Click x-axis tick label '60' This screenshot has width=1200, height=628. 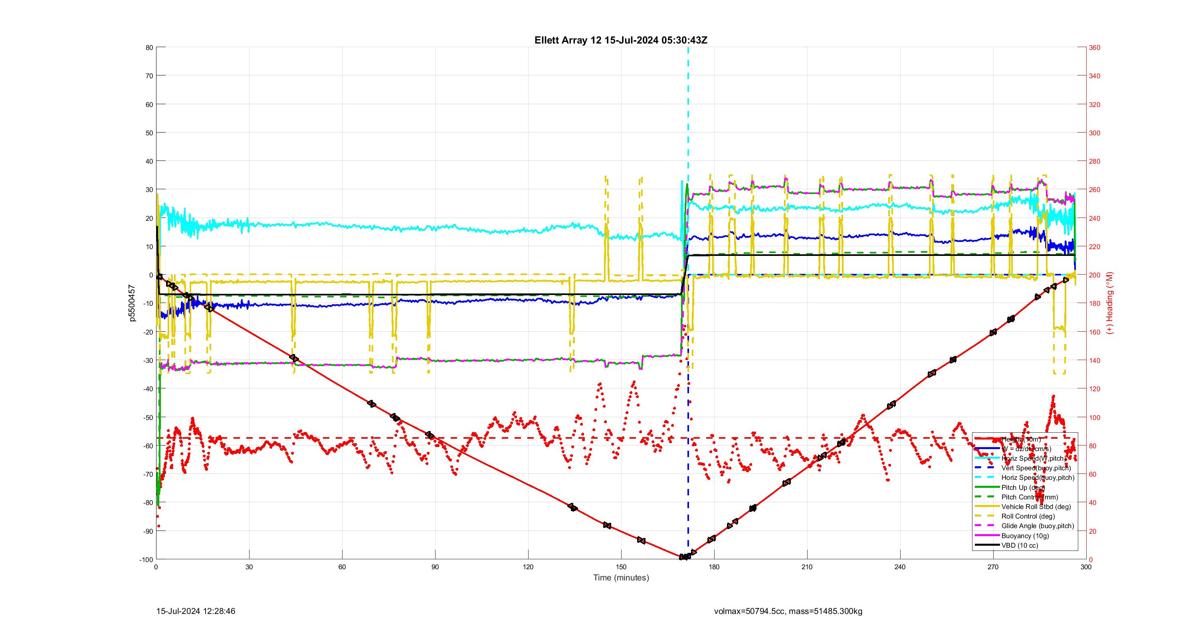click(342, 567)
